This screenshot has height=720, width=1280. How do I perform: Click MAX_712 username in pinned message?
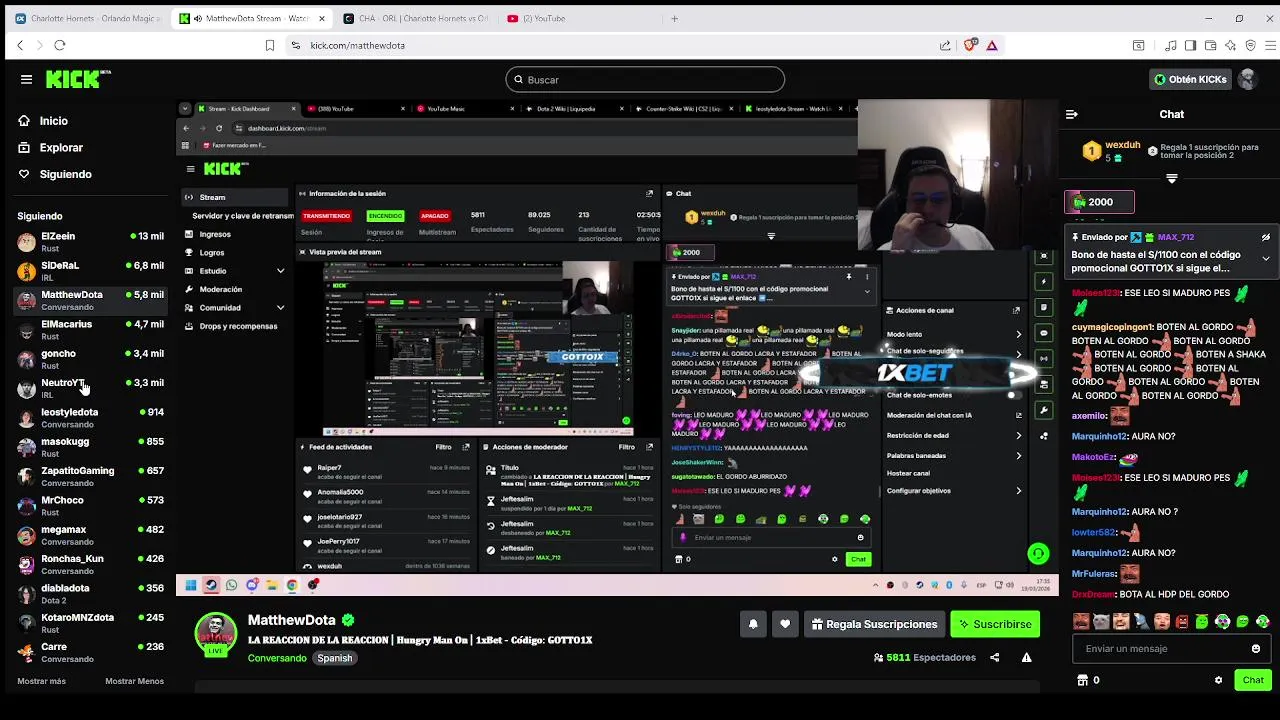(x=1176, y=238)
